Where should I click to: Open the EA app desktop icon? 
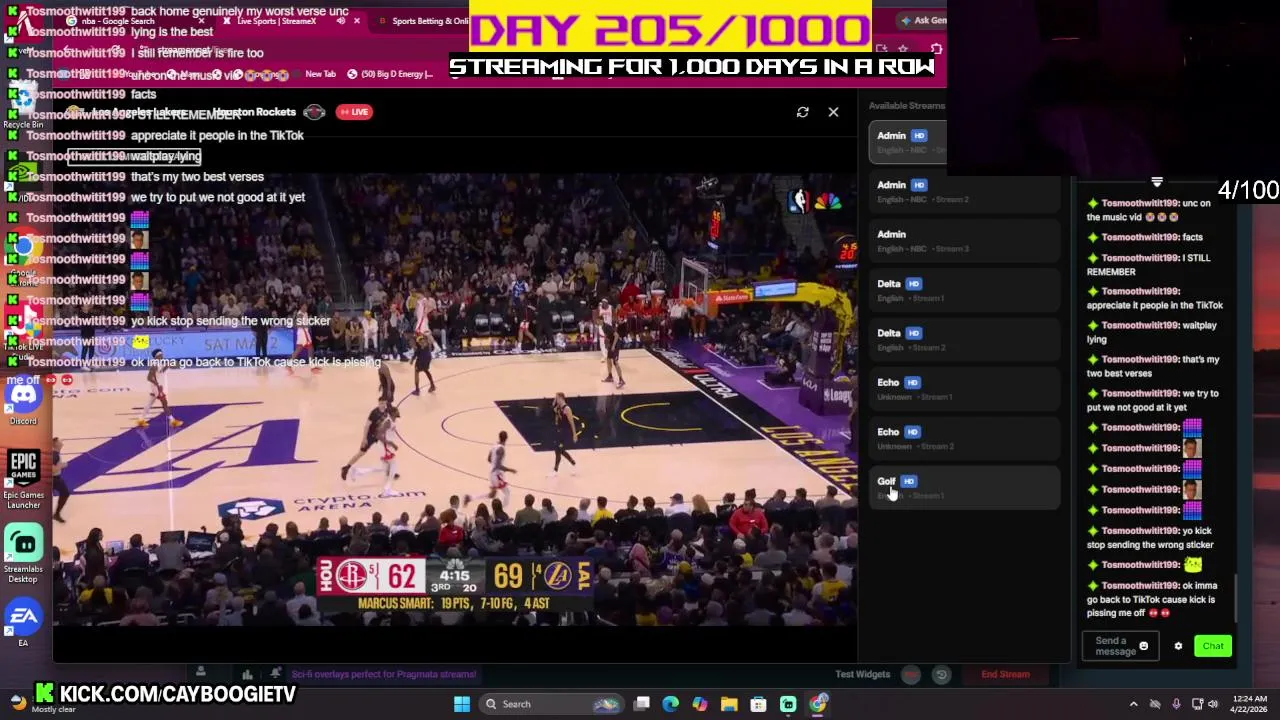(23, 623)
